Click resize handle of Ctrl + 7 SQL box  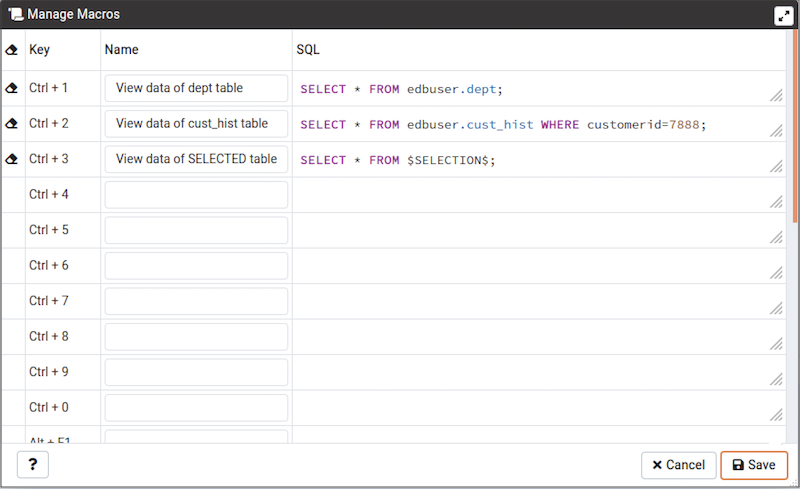pos(776,308)
